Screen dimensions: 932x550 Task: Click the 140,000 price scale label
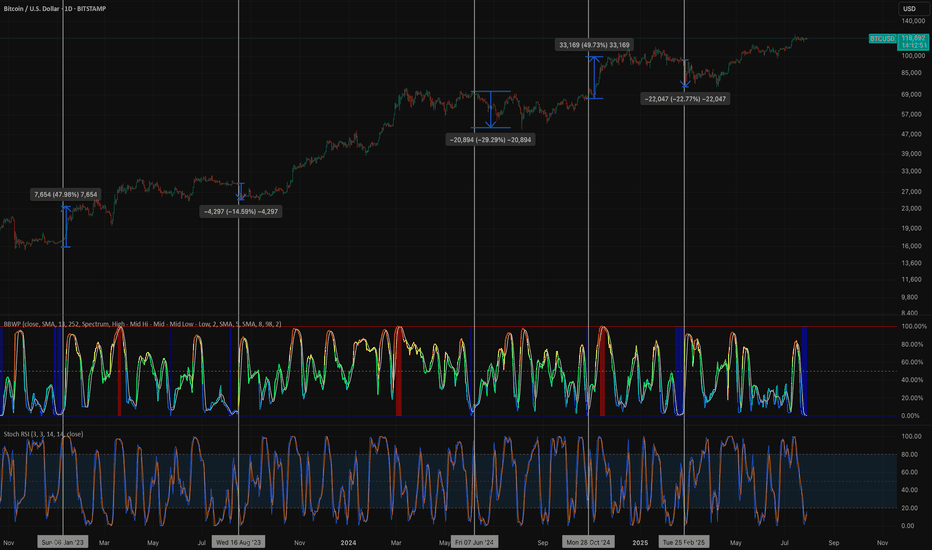click(913, 21)
